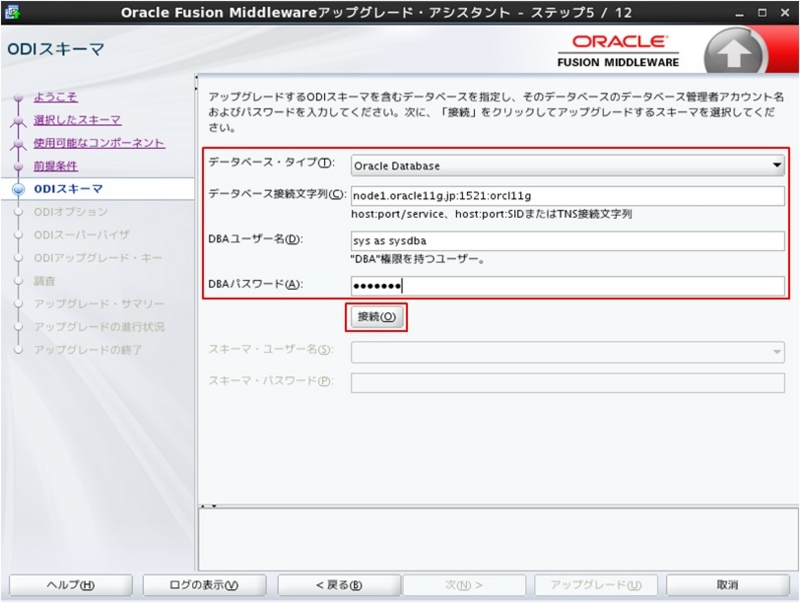Click the title bar application icon

point(12,12)
